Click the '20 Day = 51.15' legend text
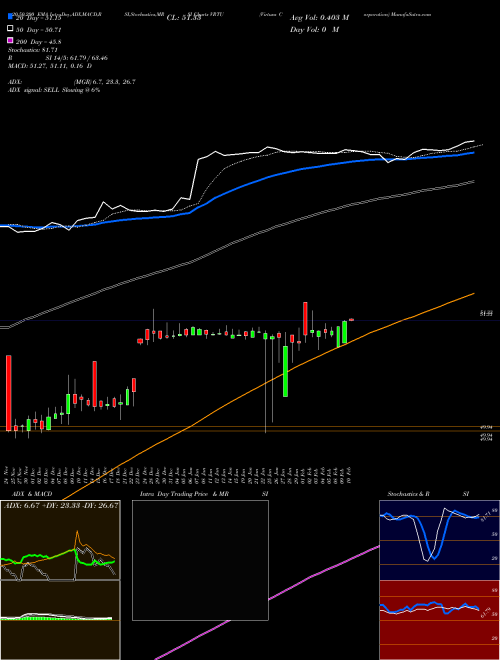The height and width of the screenshot is (660, 500). 38,18
